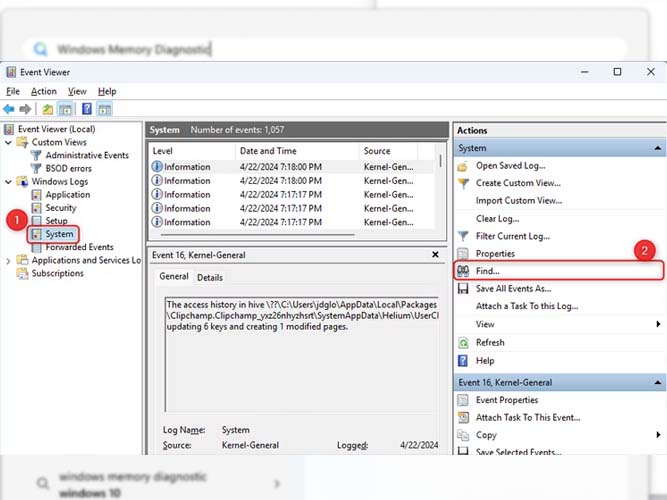Sort events by Date and Time column
Image resolution: width=667 pixels, height=500 pixels.
tap(266, 151)
